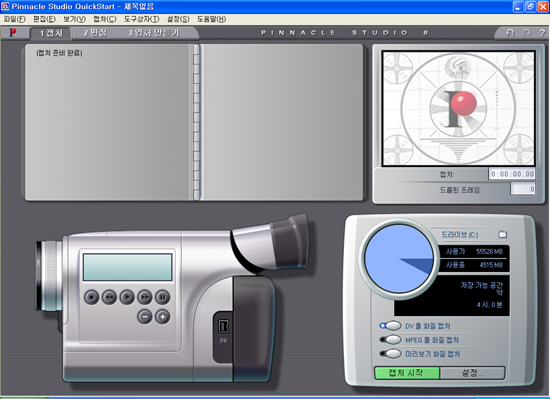Click the 4 시, 0 분 remaining time text
Screen dimensions: 550x399
(490, 305)
